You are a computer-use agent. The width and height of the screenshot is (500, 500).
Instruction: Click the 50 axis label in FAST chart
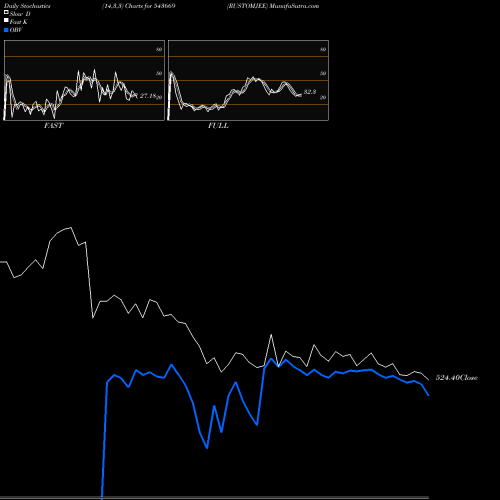click(159, 73)
